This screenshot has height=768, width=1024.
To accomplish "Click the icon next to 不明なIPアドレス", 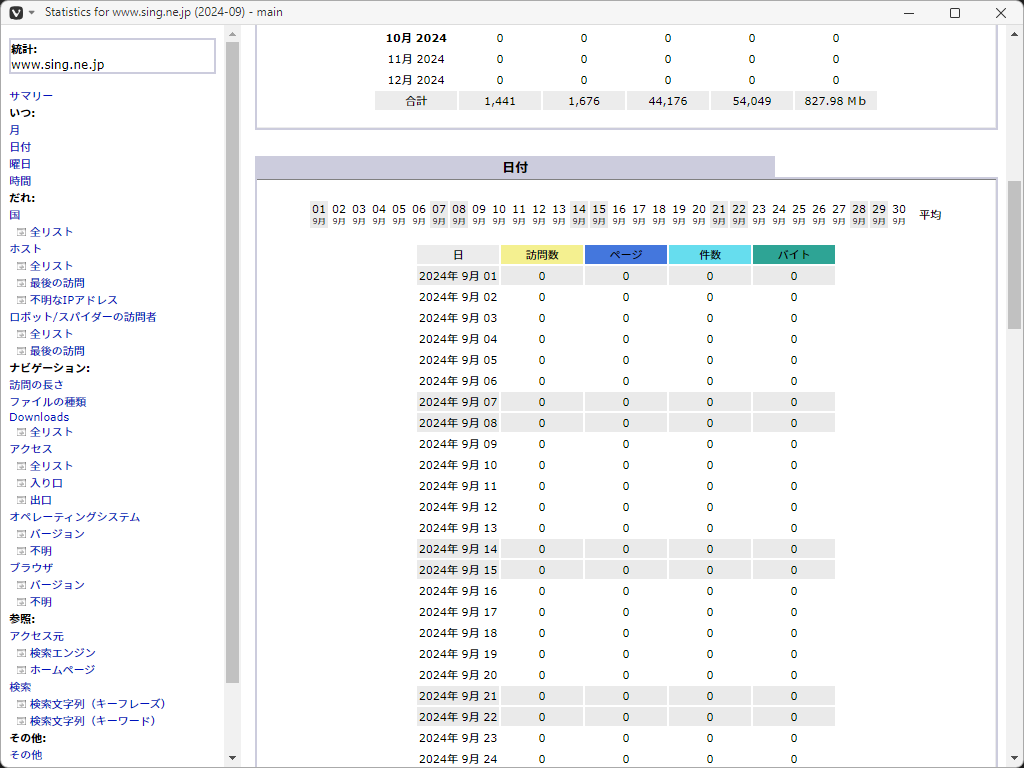I will click(x=21, y=300).
